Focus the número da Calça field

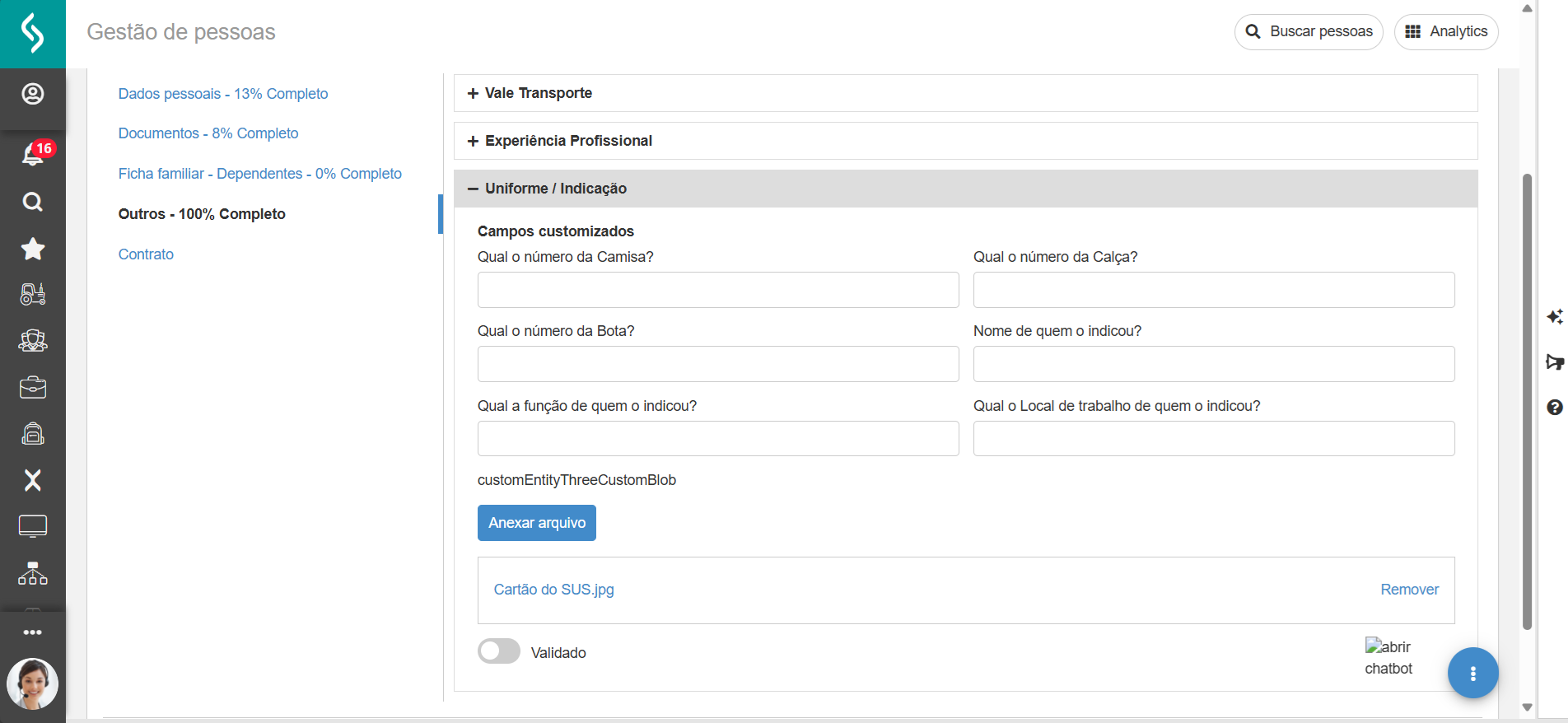(1214, 290)
